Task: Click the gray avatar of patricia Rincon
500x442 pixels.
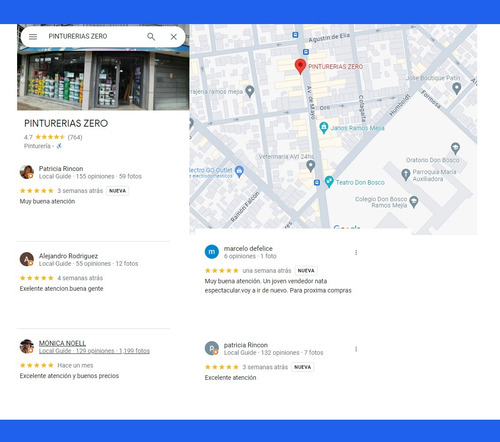Action: click(212, 348)
